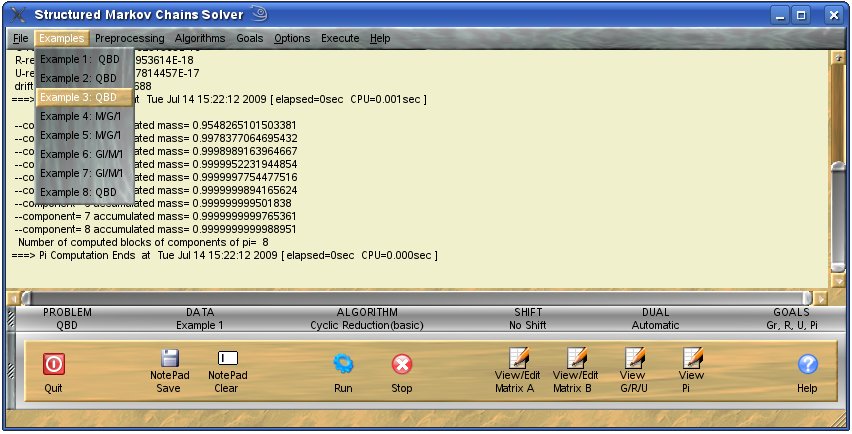Open the Execute menu
The width and height of the screenshot is (852, 434).
(340, 38)
